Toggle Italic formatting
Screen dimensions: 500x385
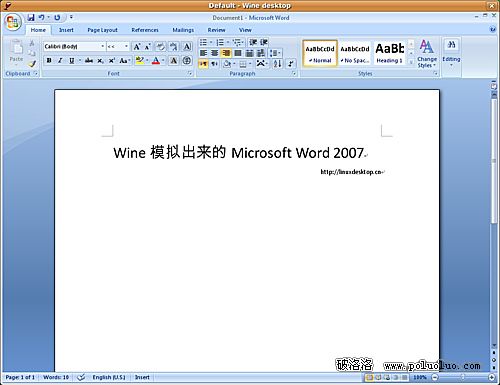[x=60, y=61]
